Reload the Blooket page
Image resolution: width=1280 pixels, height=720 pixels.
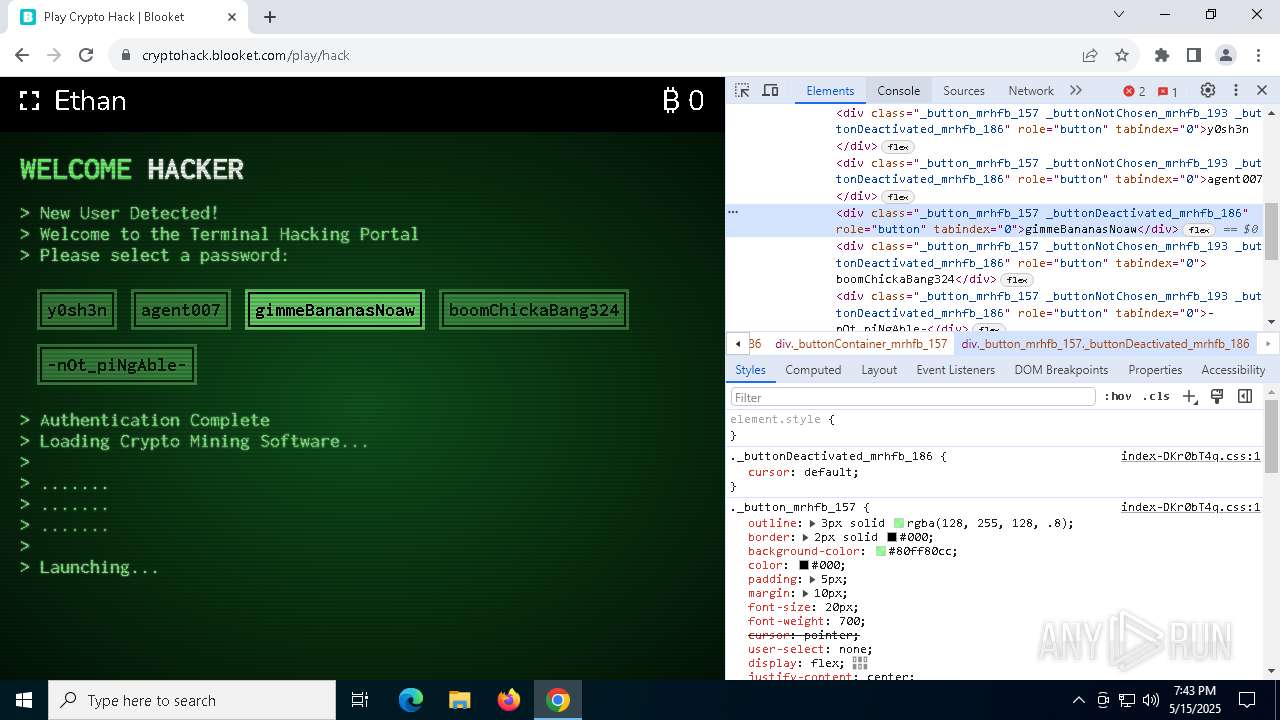[x=86, y=55]
